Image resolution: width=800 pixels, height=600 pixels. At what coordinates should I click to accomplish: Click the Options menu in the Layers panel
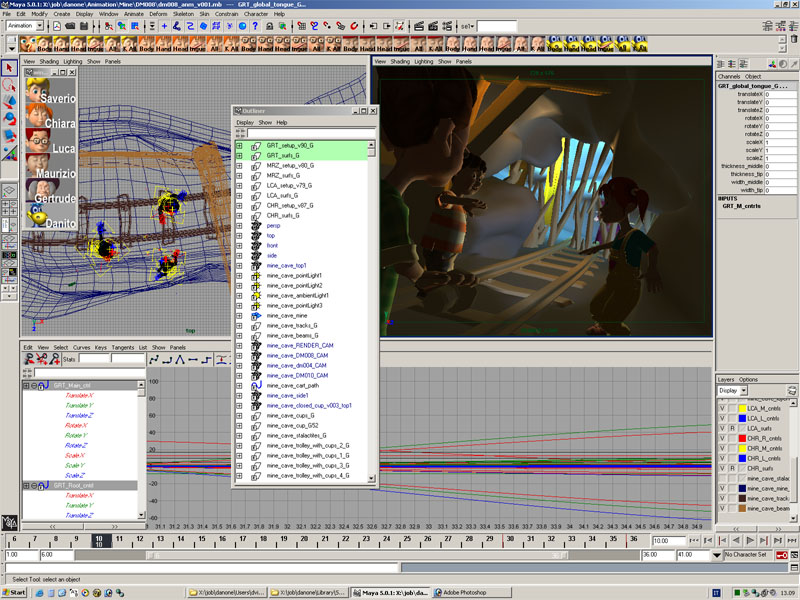click(748, 380)
